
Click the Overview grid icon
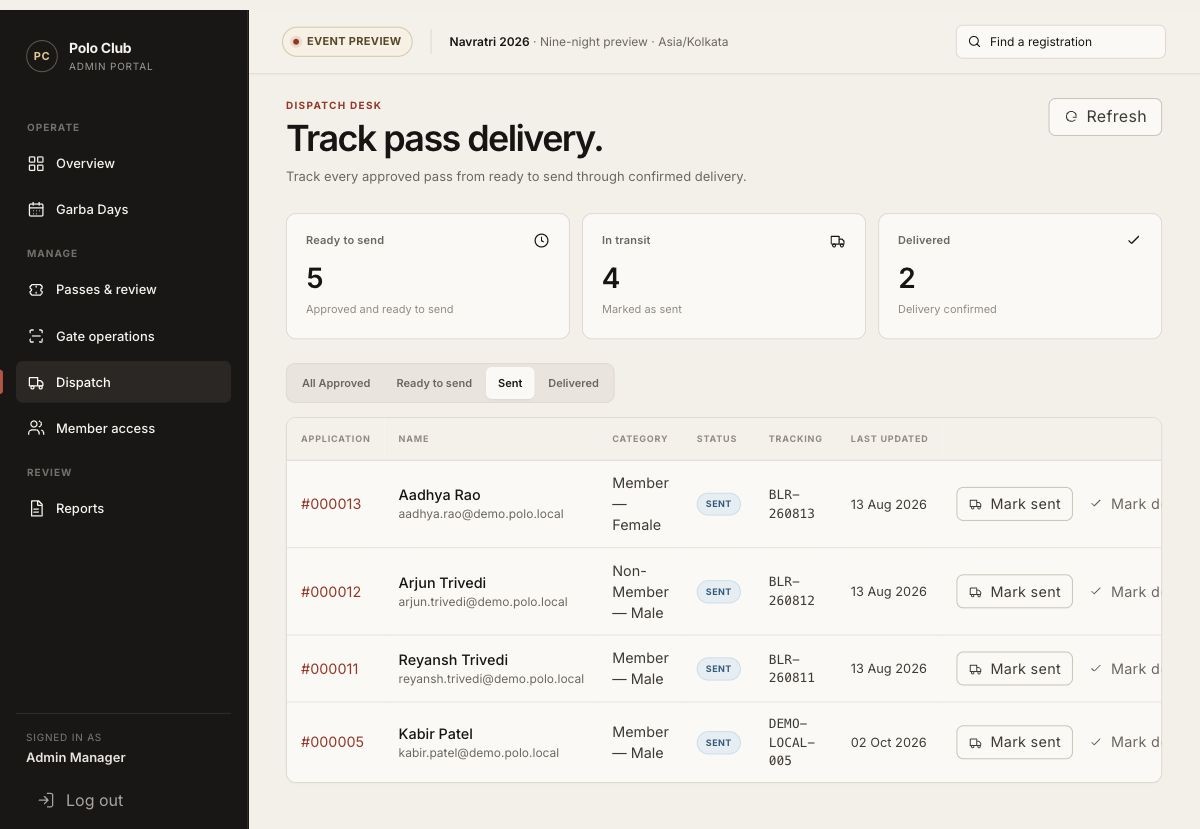point(36,164)
